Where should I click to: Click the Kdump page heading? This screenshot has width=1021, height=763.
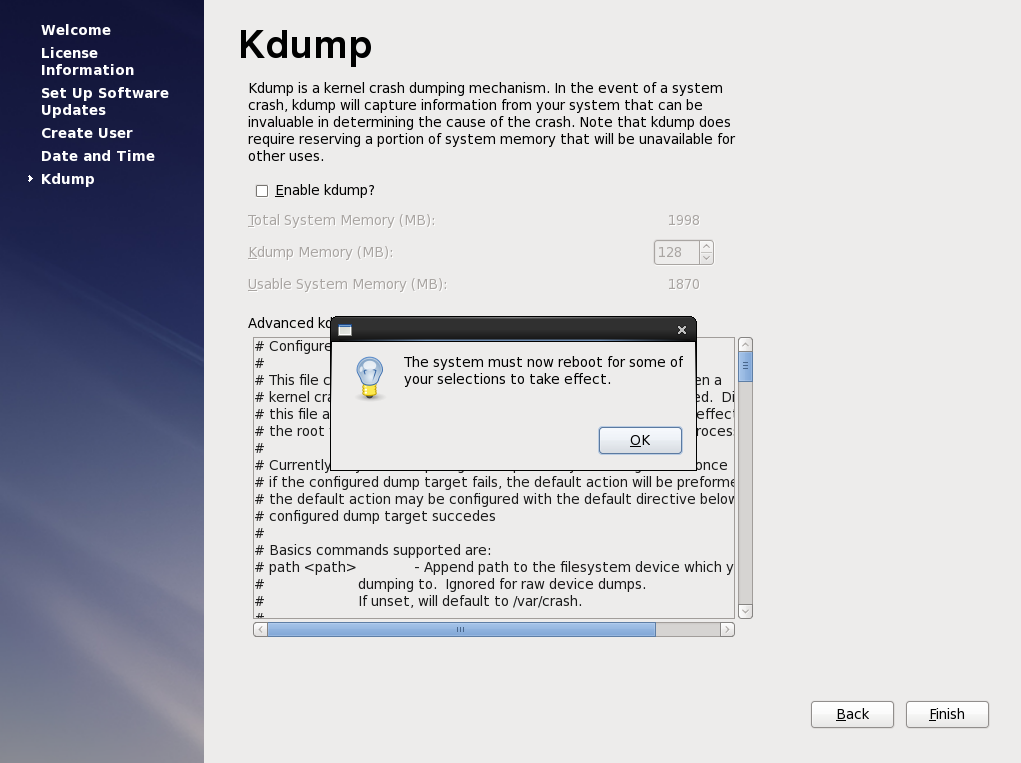(305, 45)
